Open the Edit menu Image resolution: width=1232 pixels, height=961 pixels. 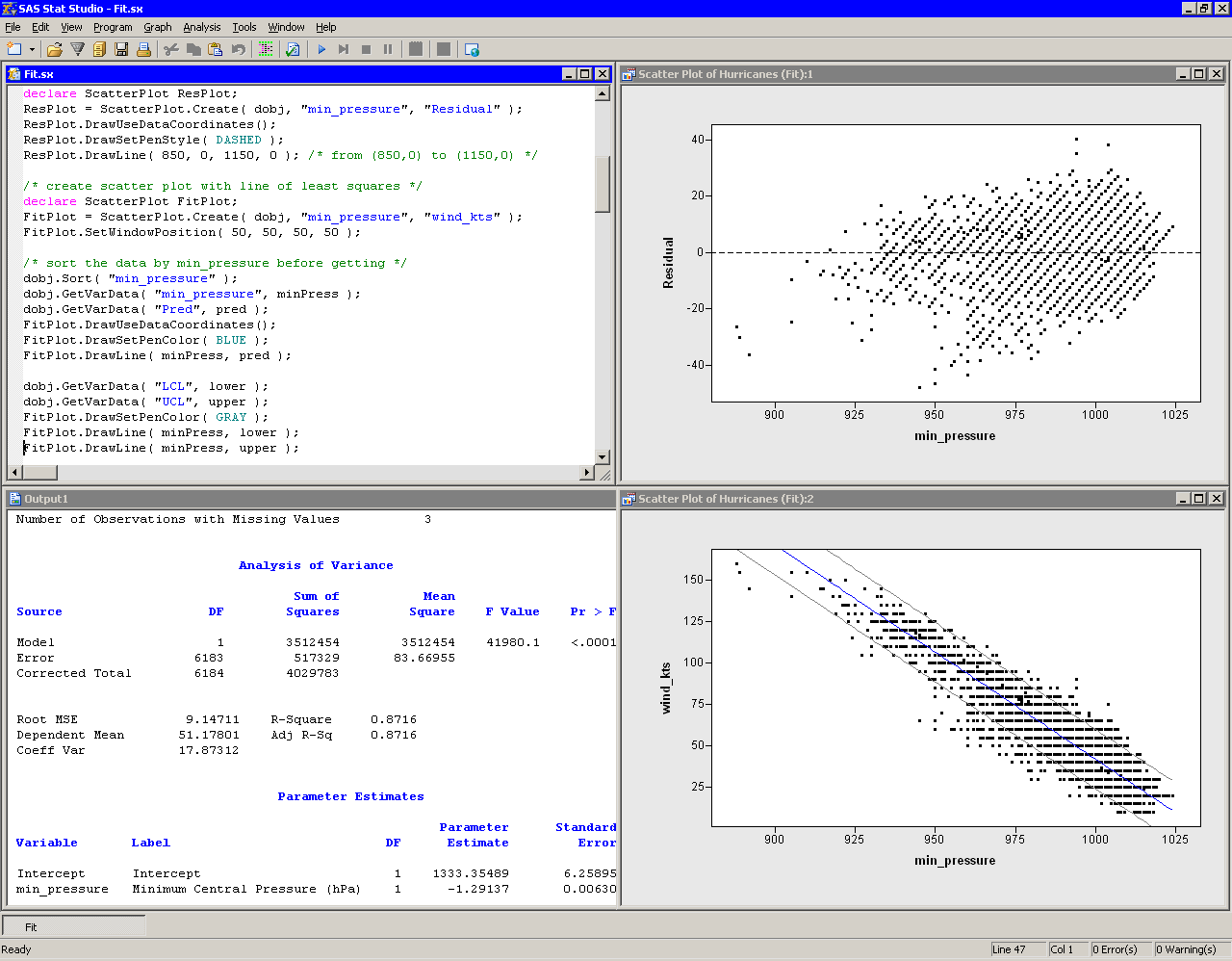pos(40,27)
